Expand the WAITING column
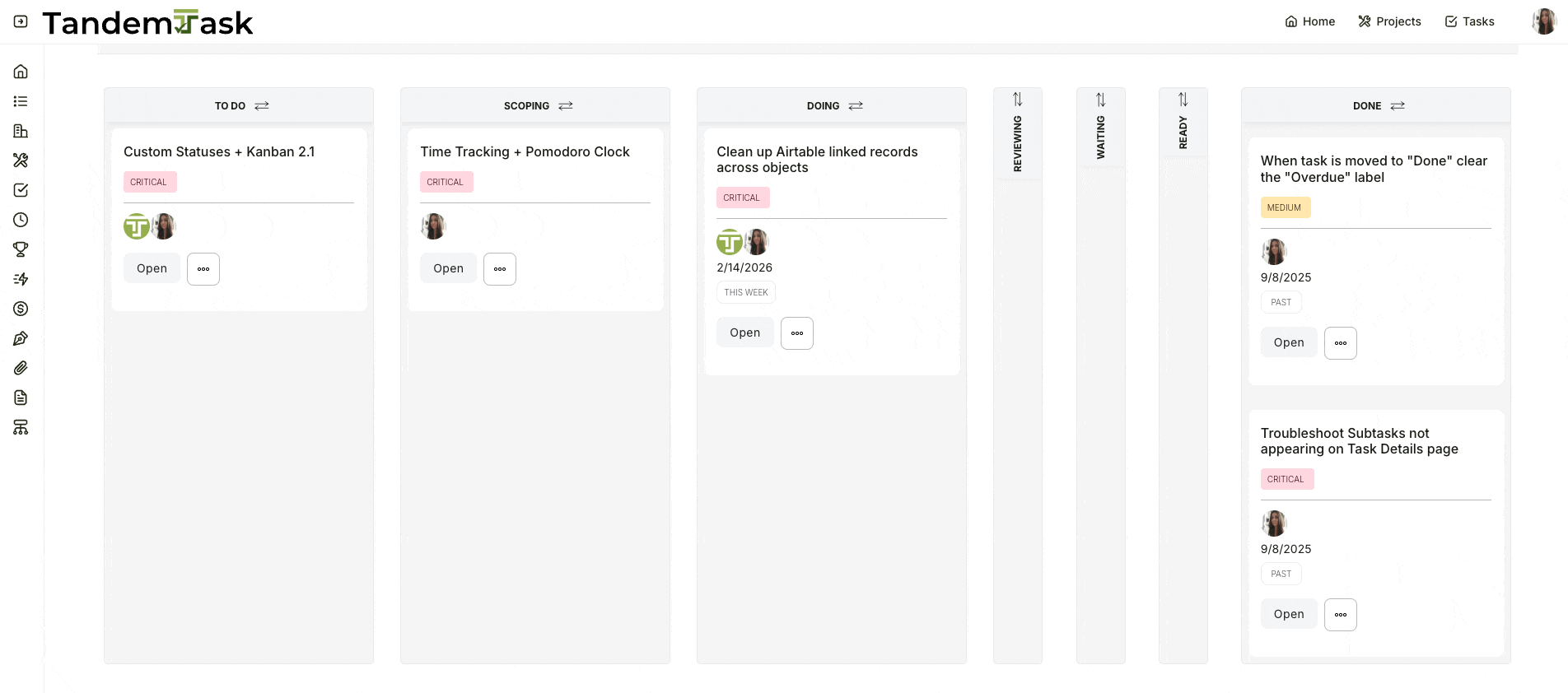 pos(1101,99)
